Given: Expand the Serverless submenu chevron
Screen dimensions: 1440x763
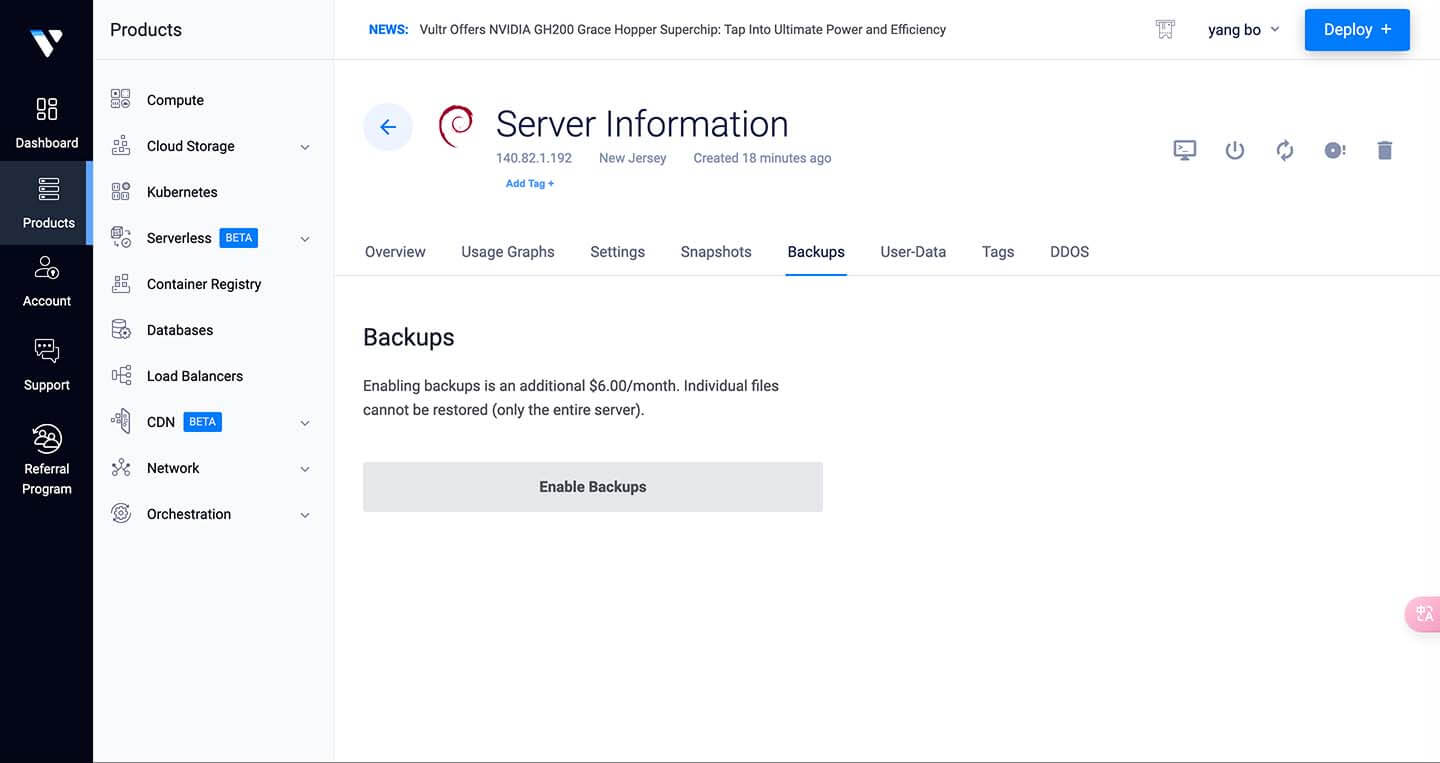Looking at the screenshot, I should click(x=305, y=239).
